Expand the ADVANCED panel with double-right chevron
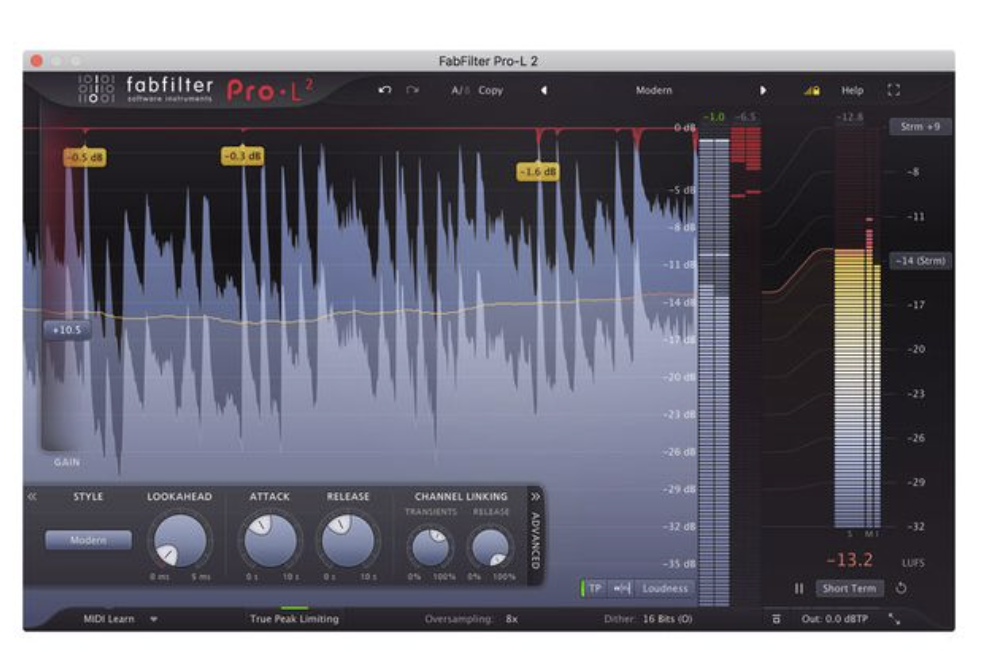This screenshot has height=664, width=984. 535,496
